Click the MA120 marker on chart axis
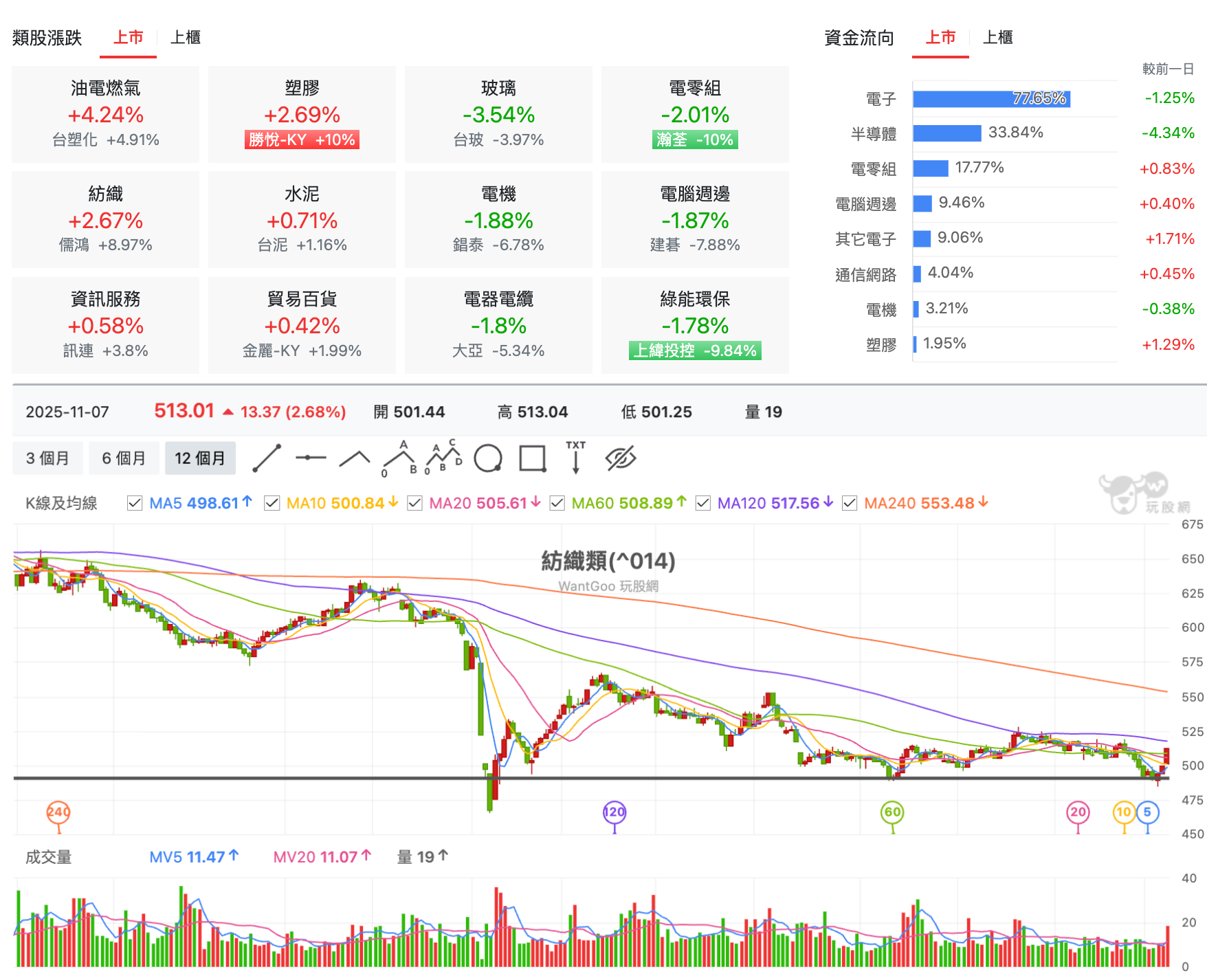Screen dimensions: 1207x980 click(614, 812)
